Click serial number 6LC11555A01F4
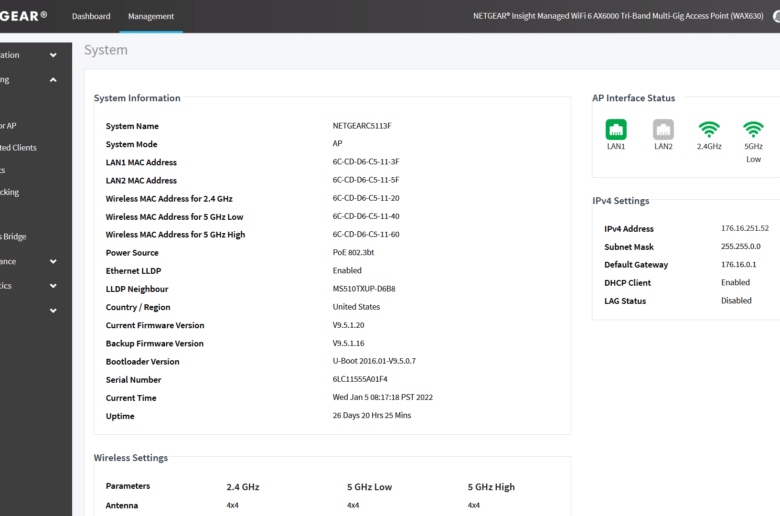780x516 pixels. coord(360,379)
